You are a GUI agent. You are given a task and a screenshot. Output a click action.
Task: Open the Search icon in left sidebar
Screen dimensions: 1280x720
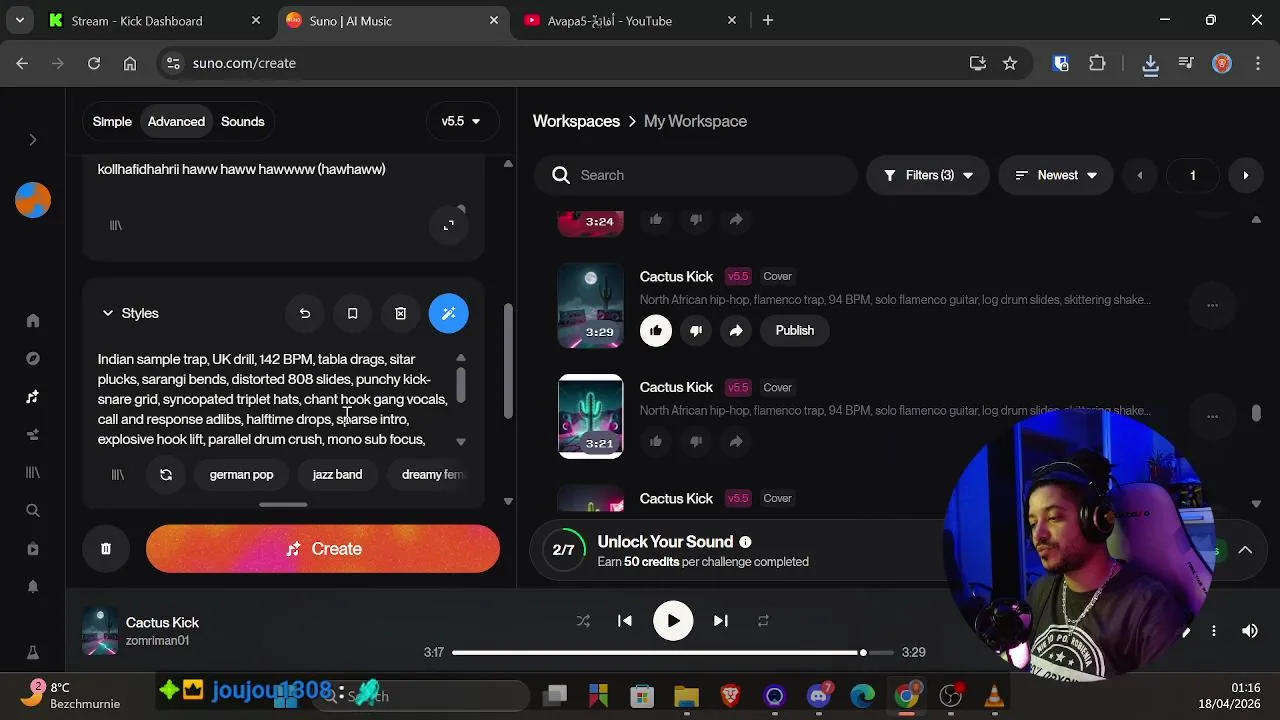click(x=32, y=510)
